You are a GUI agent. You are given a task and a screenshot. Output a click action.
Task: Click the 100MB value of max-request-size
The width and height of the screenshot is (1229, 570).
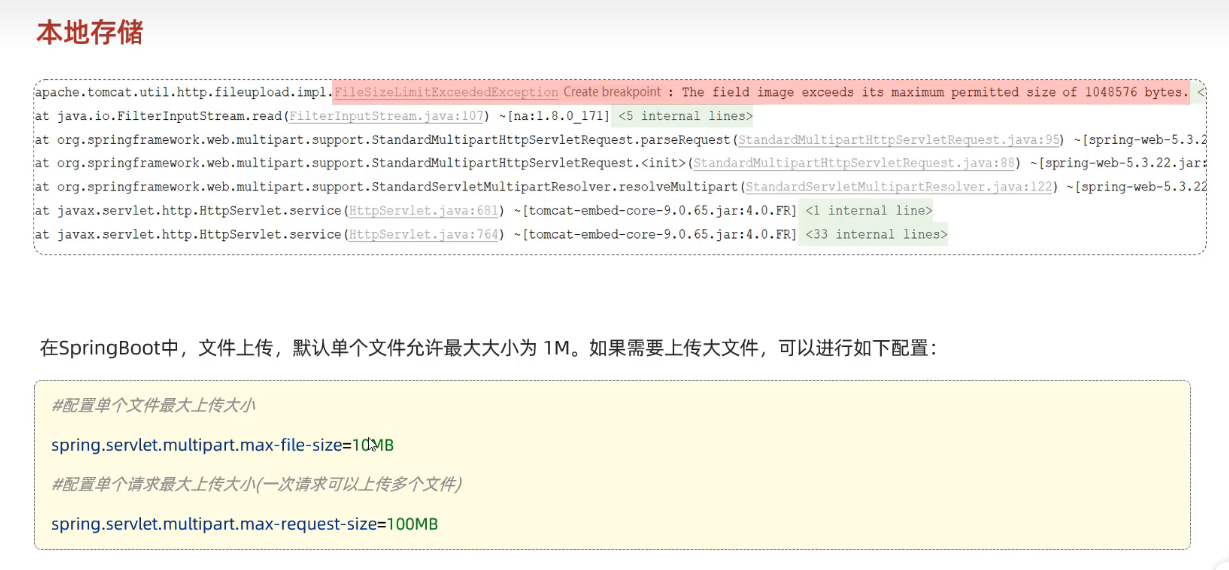[412, 524]
